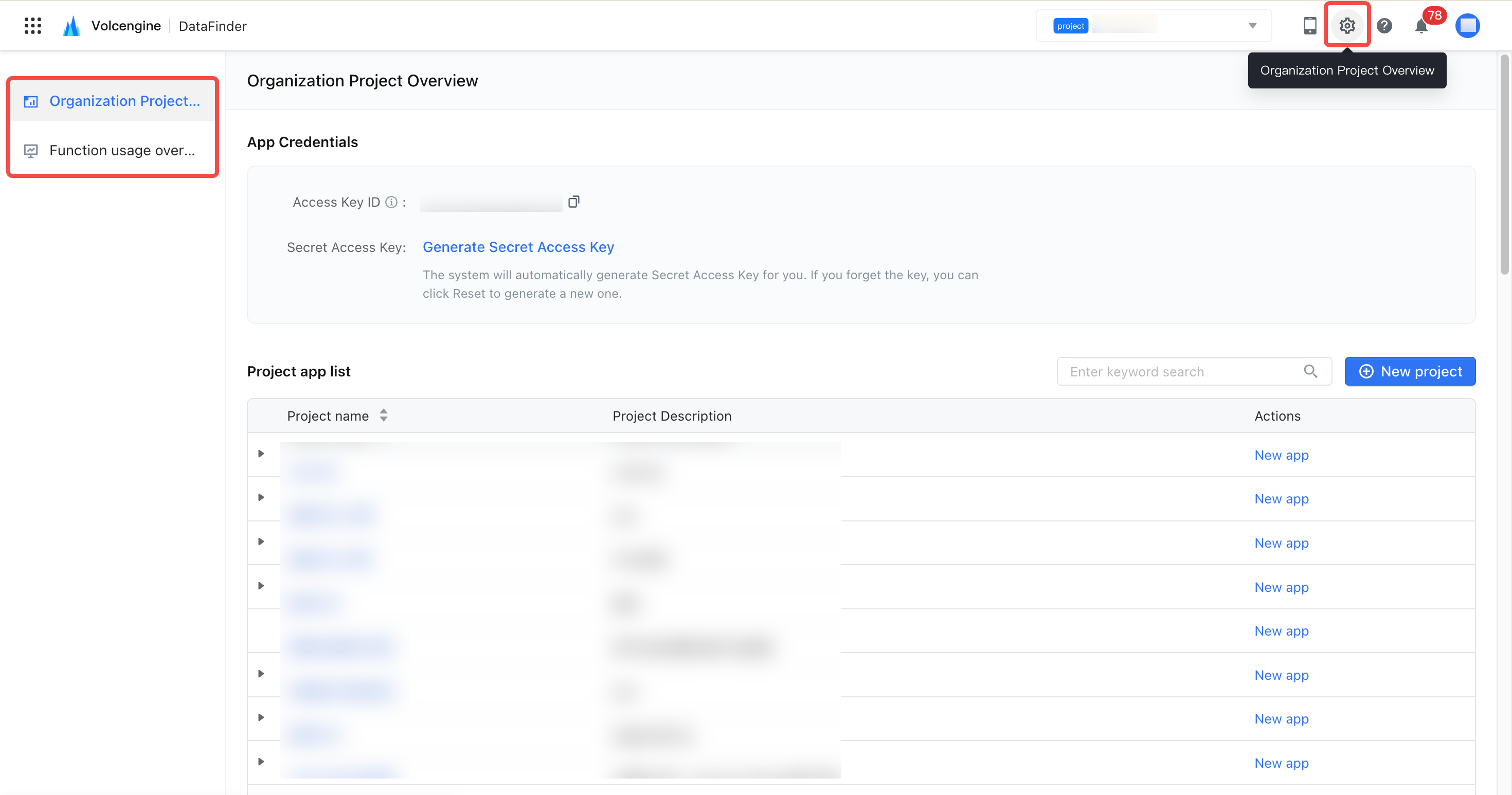
Task: Open the settings gear icon
Action: (x=1346, y=26)
